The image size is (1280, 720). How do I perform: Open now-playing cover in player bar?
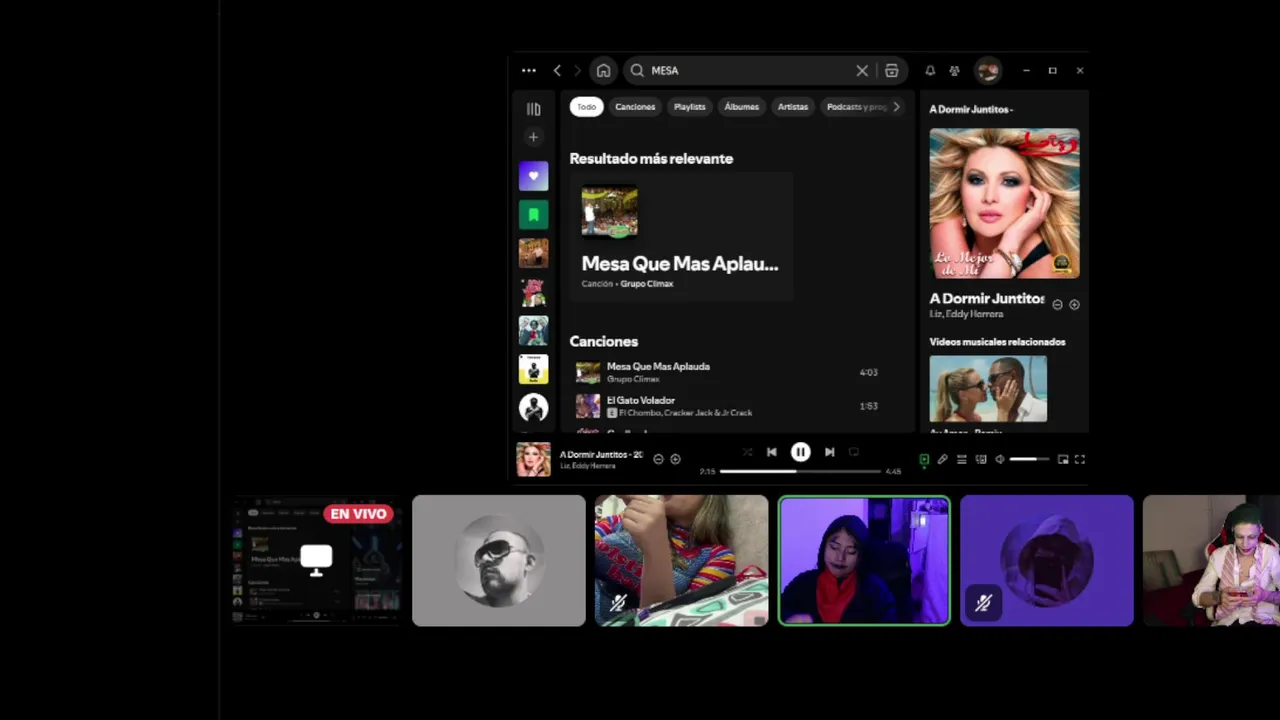pyautogui.click(x=533, y=460)
